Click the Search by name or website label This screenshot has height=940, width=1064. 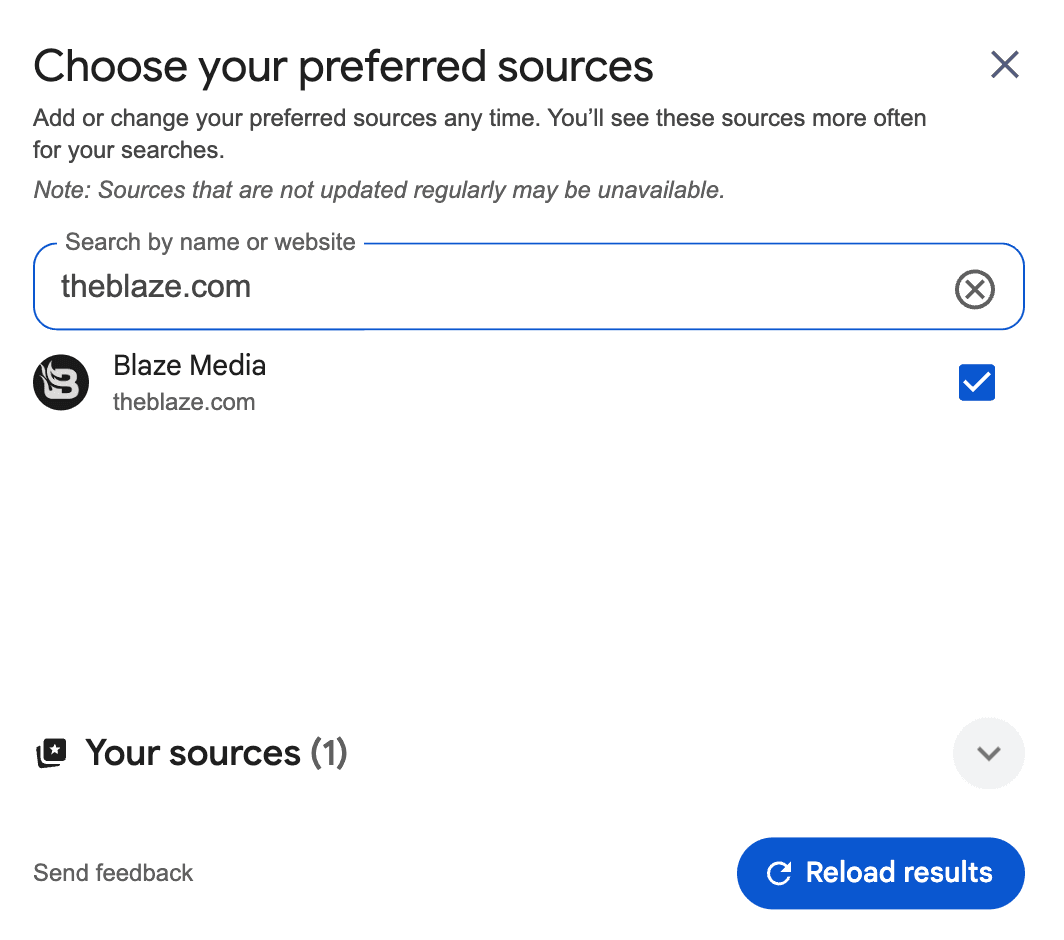click(210, 242)
